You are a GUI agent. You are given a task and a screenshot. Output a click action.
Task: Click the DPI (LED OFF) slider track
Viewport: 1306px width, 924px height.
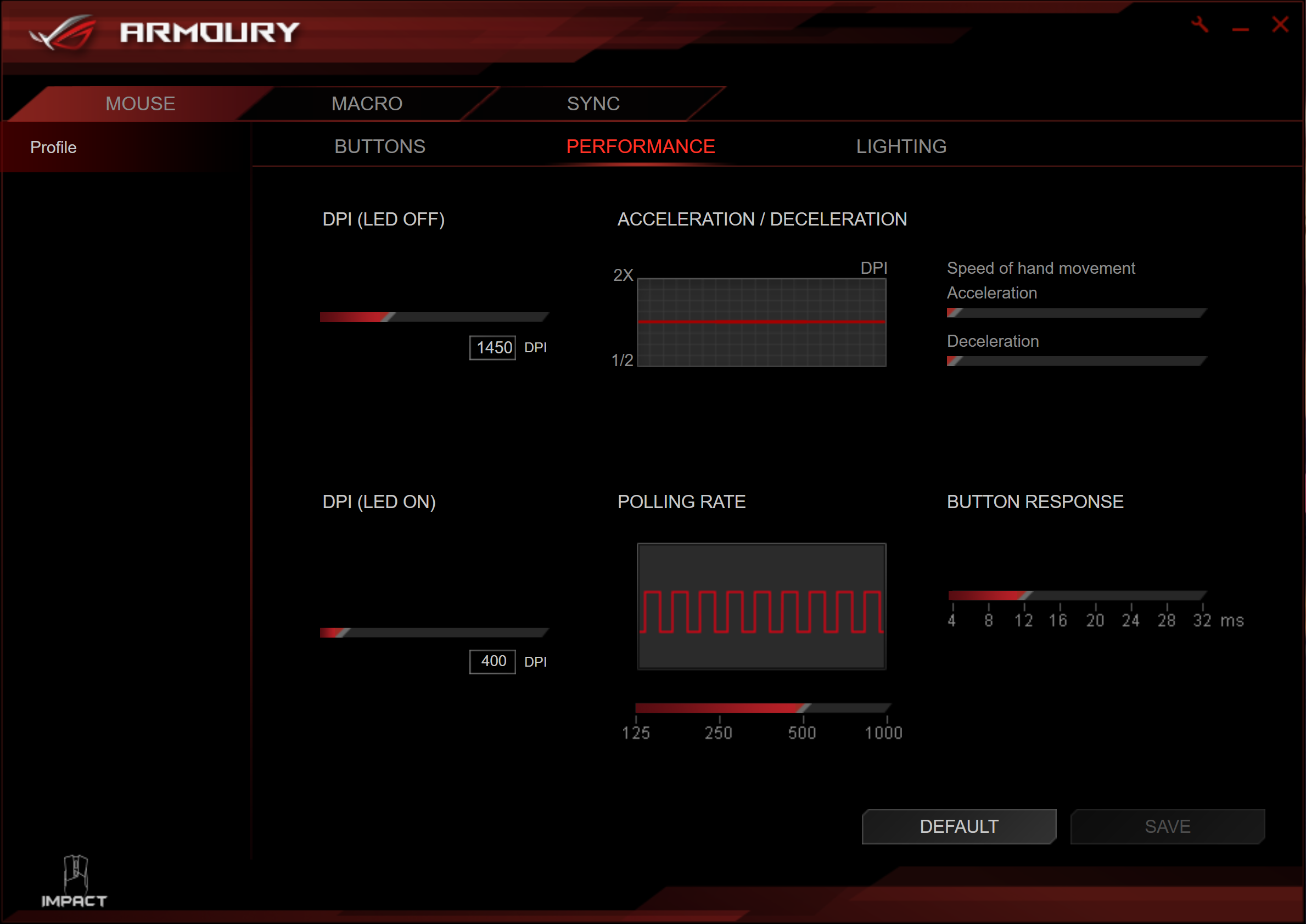point(434,317)
